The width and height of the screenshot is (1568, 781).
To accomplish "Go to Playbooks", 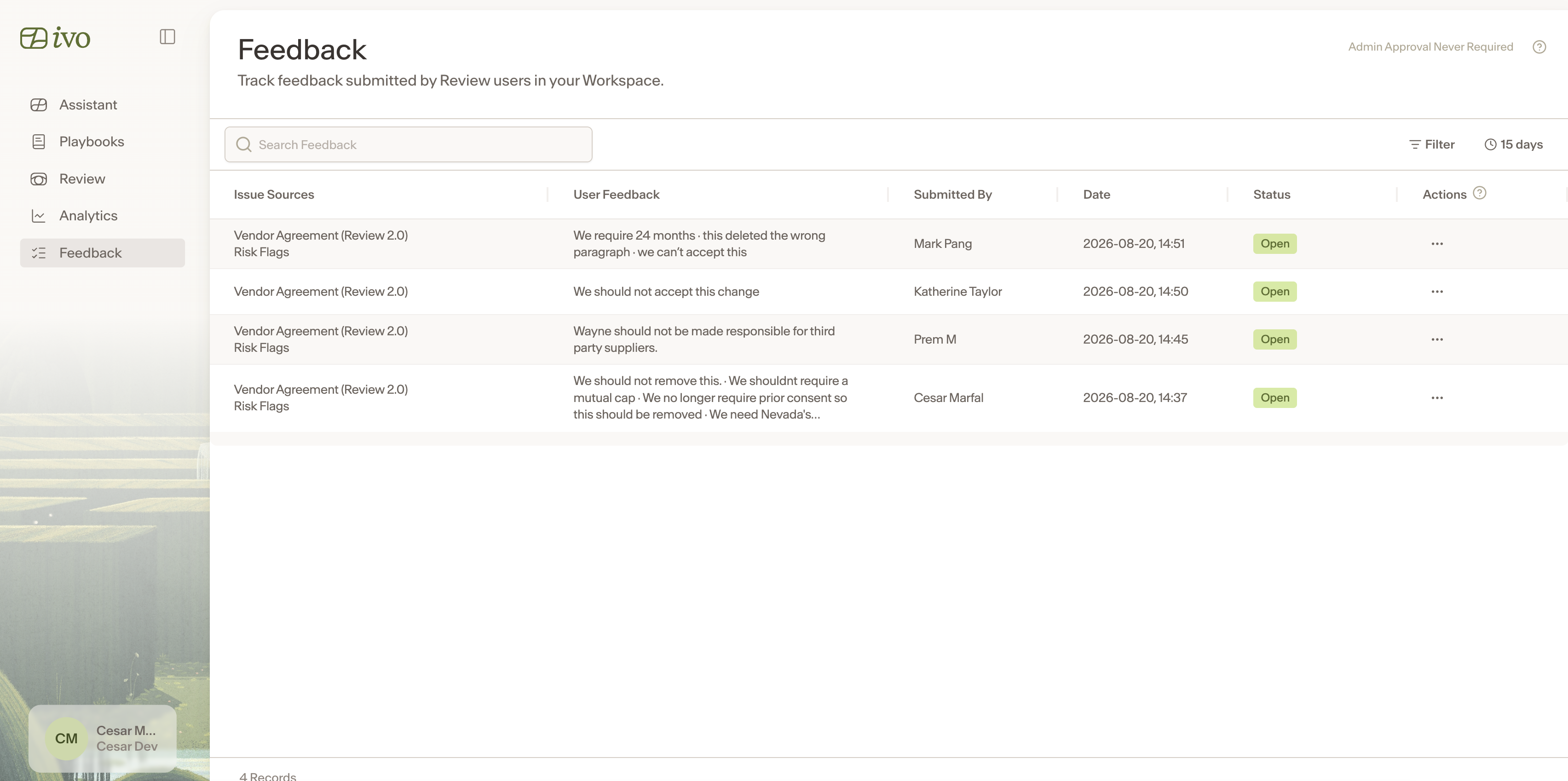I will [102, 142].
